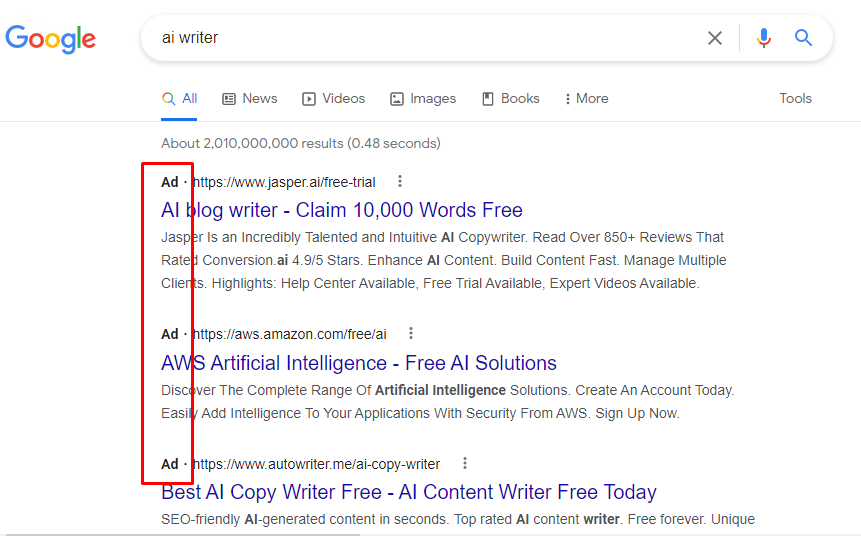Submit search with magnifying glass icon

pos(803,38)
